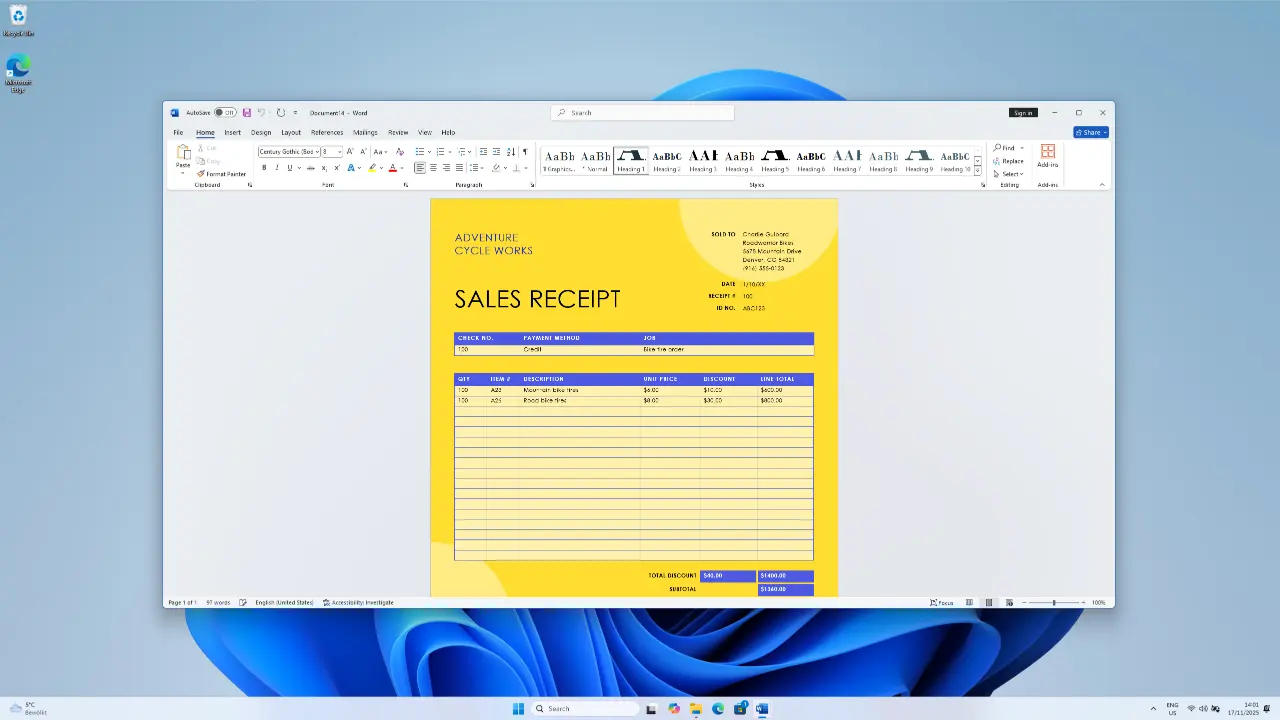Click the SALES RECEIPT heading text

pyautogui.click(x=537, y=299)
